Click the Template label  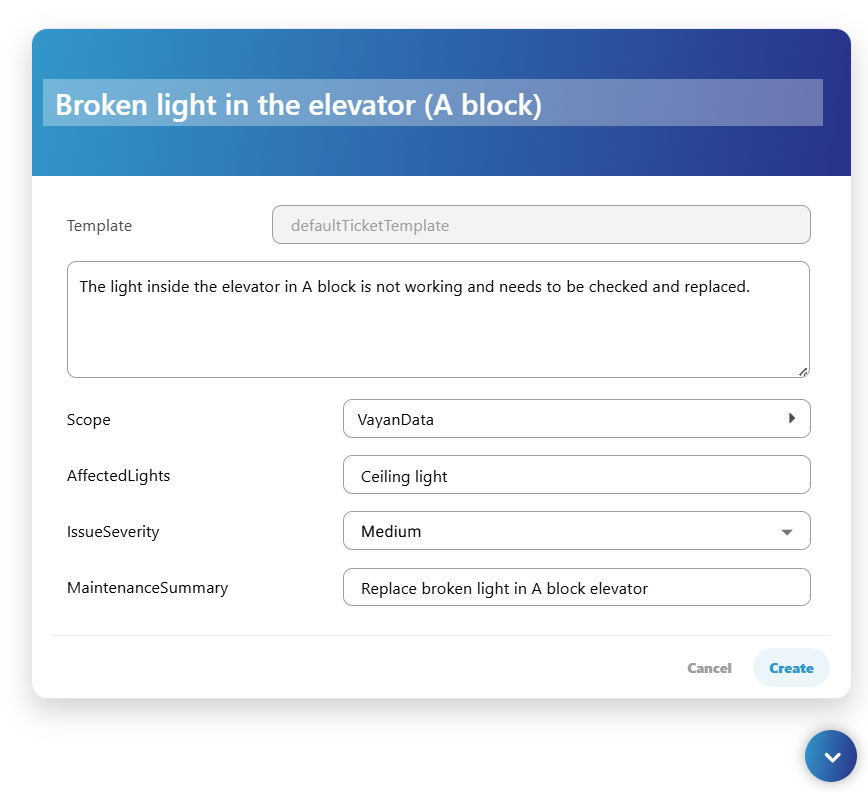point(100,226)
